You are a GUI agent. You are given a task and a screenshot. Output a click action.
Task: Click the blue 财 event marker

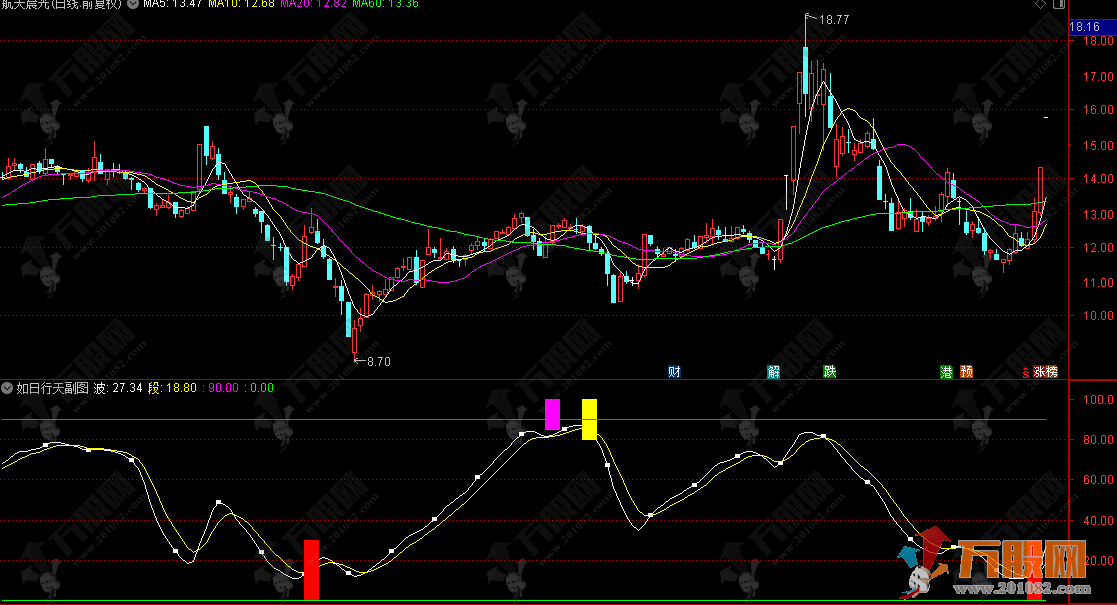coord(674,371)
